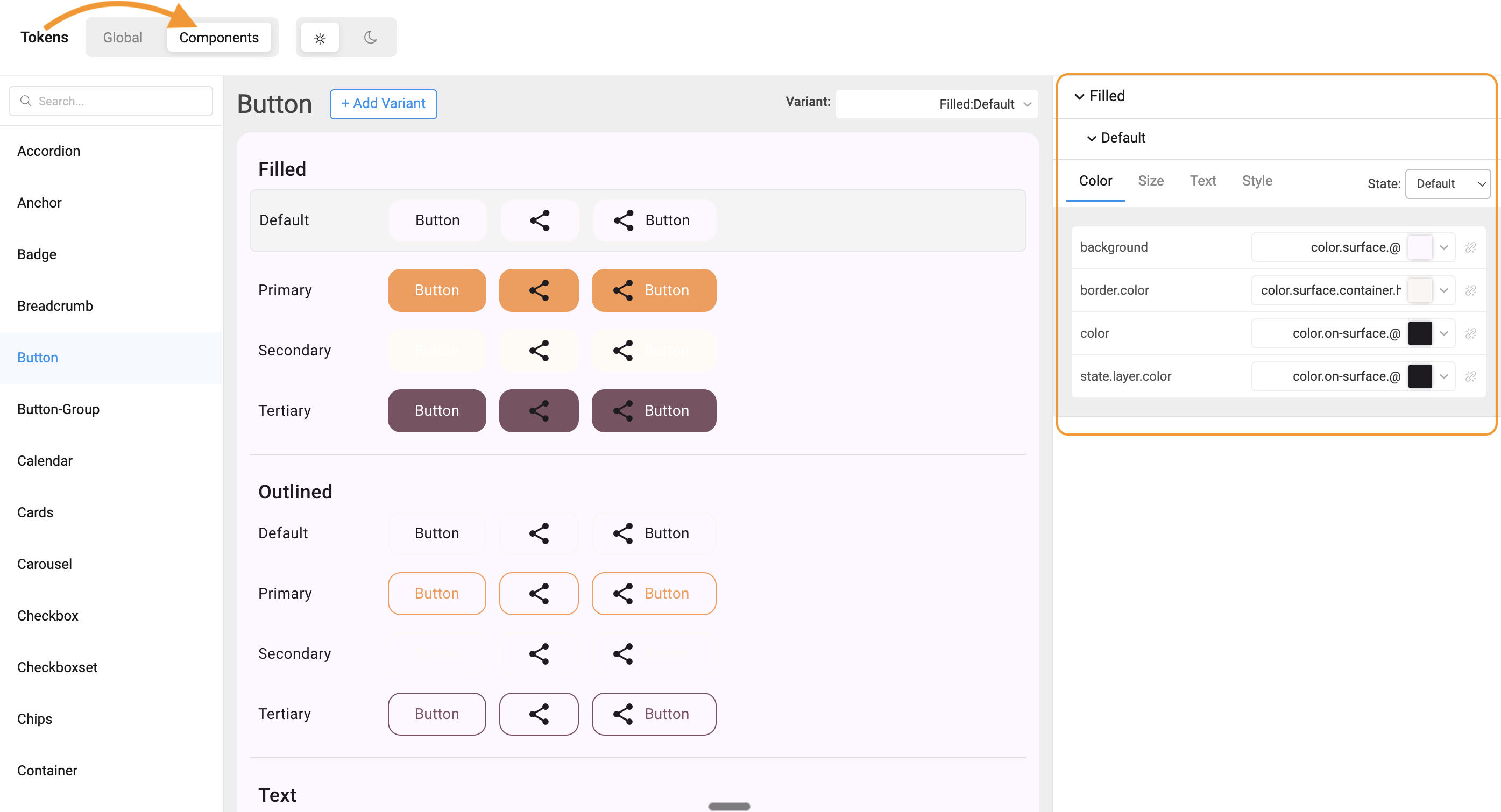Viewport: 1501px width, 812px height.
Task: Click share icon in Outlined Primary row
Action: pyautogui.click(x=539, y=594)
